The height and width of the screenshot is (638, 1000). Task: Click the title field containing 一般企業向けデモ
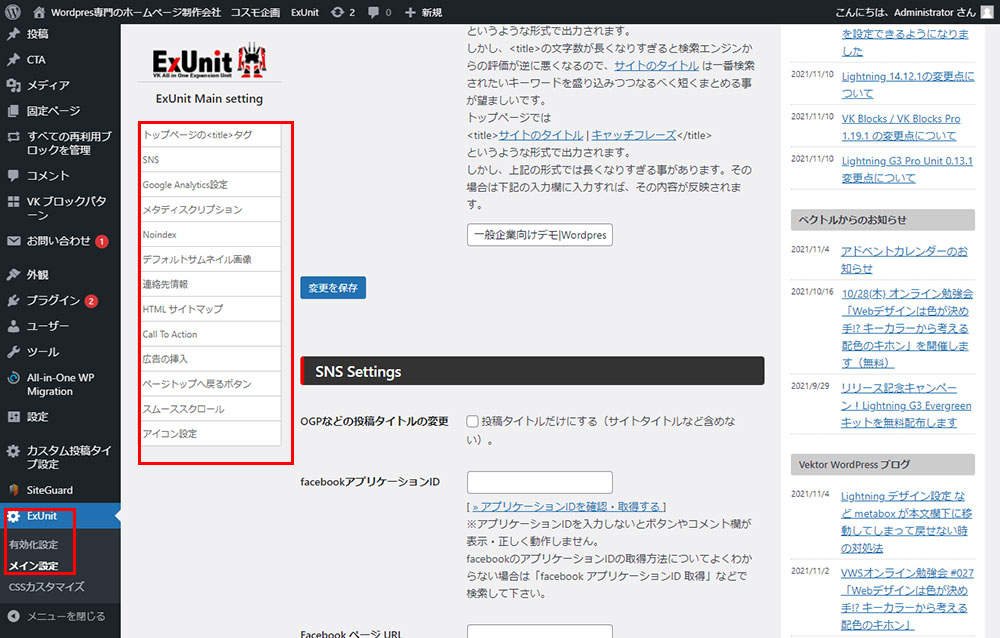539,235
